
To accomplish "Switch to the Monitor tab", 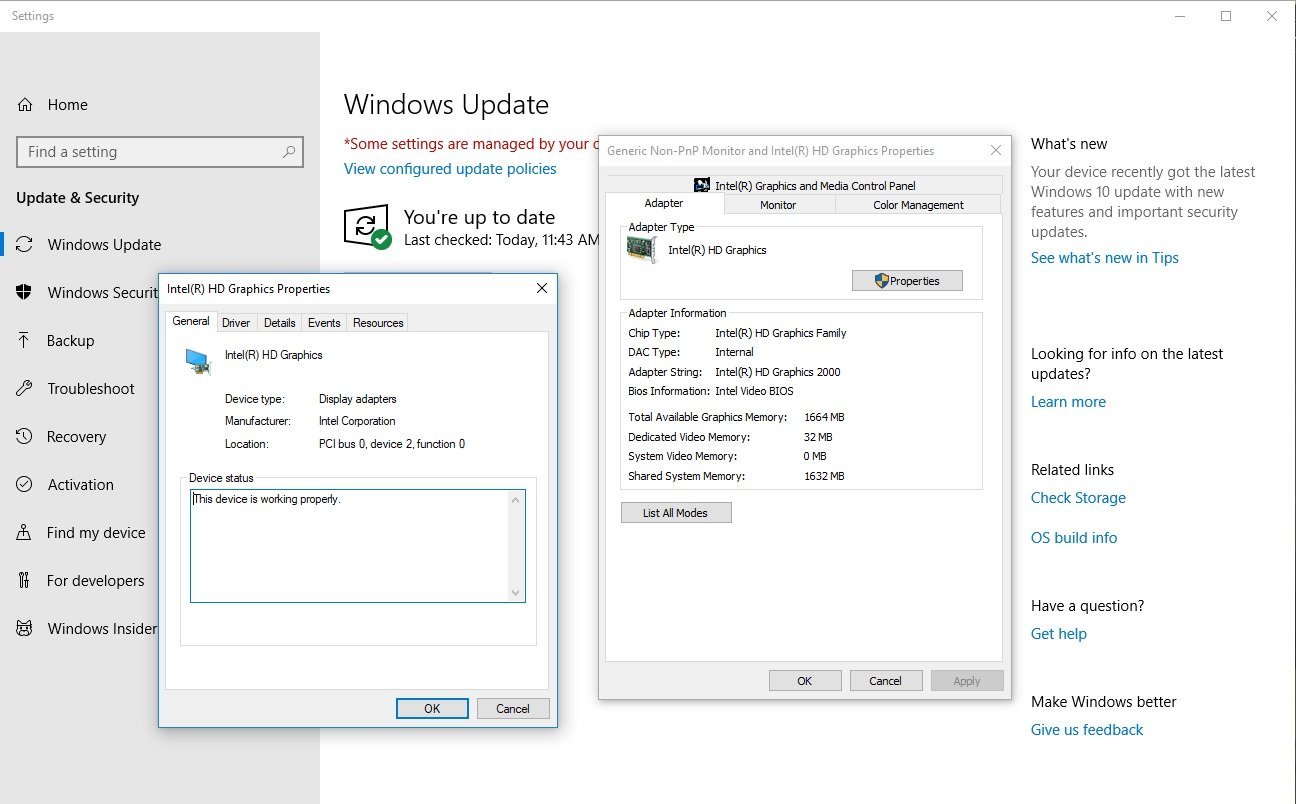I will [778, 205].
